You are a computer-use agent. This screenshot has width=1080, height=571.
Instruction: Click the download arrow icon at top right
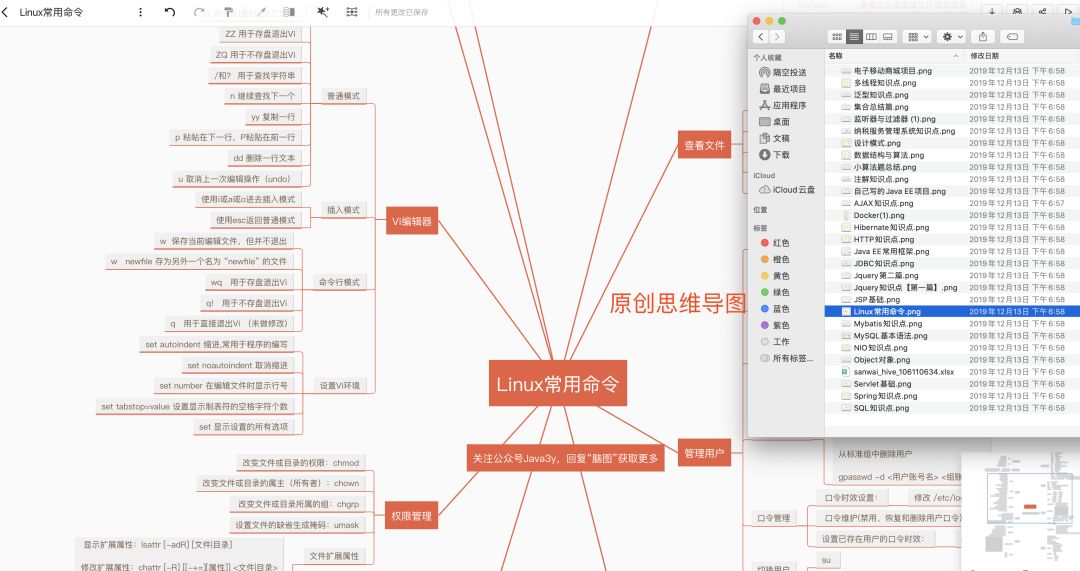coord(992,12)
